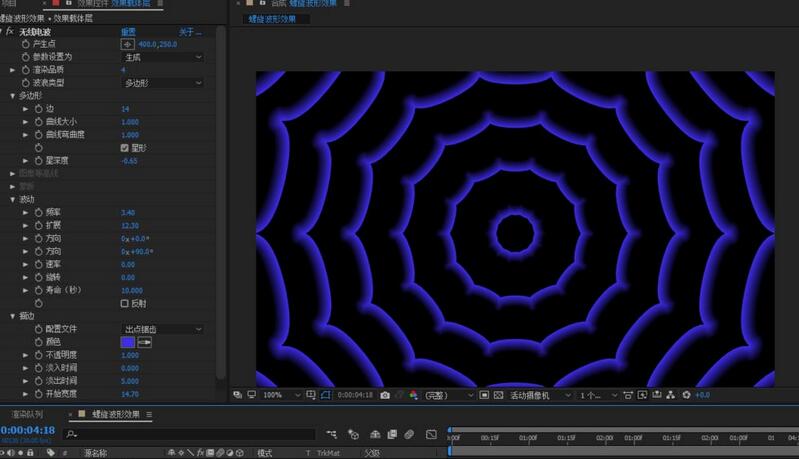This screenshot has height=459, width=799.
Task: Click the stopwatch icon for 寿命（秒）
Action: pos(38,290)
